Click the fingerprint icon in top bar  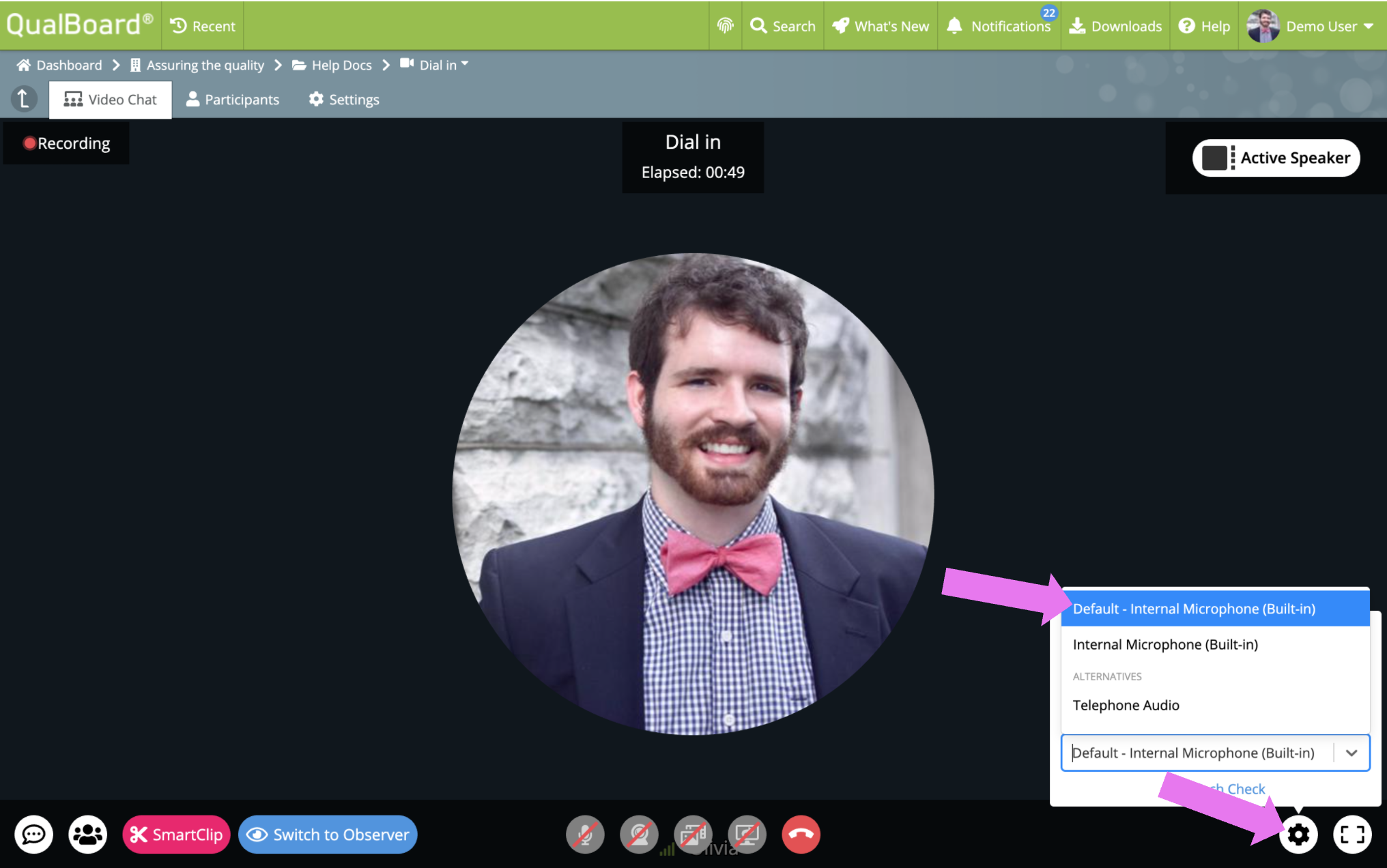point(725,26)
